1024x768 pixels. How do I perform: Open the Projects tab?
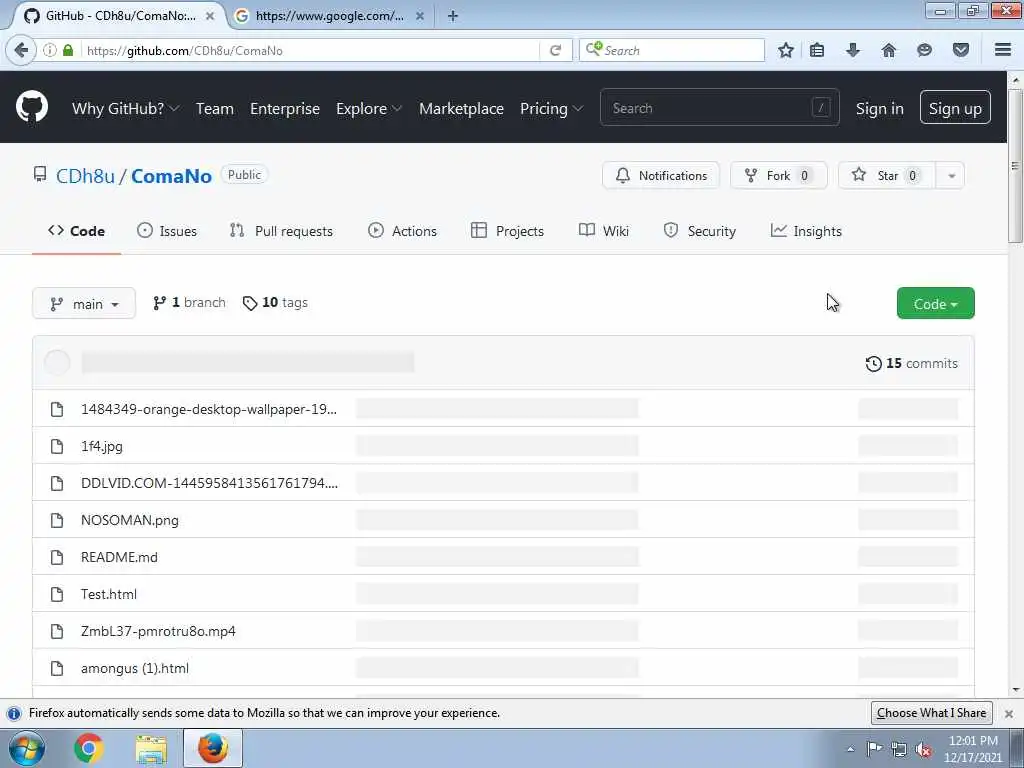507,231
